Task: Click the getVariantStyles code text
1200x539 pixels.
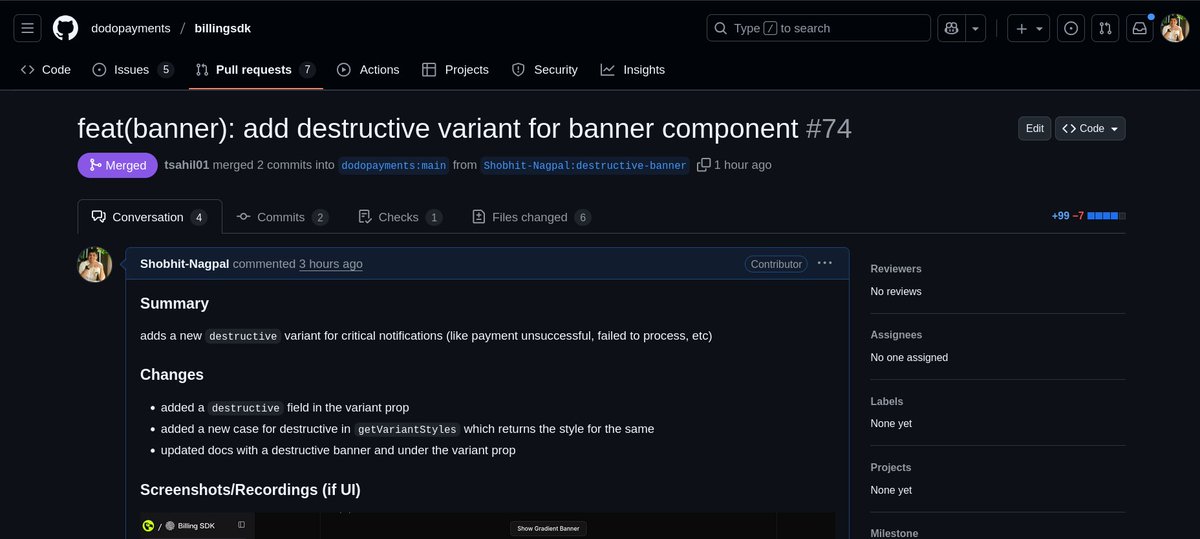Action: (407, 429)
